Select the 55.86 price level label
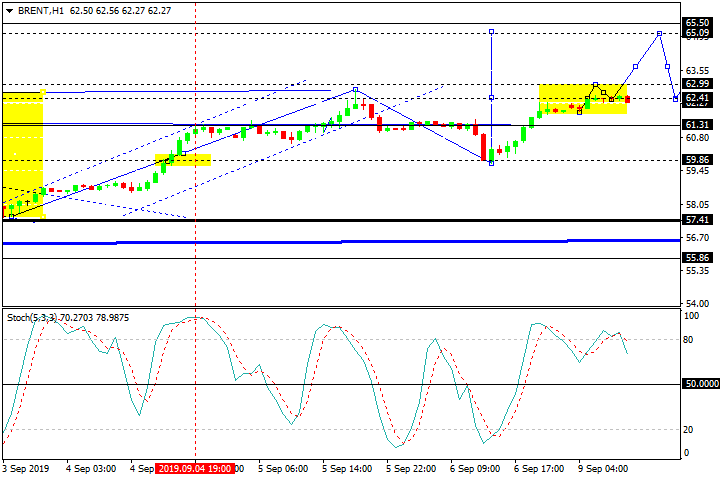 pos(697,257)
